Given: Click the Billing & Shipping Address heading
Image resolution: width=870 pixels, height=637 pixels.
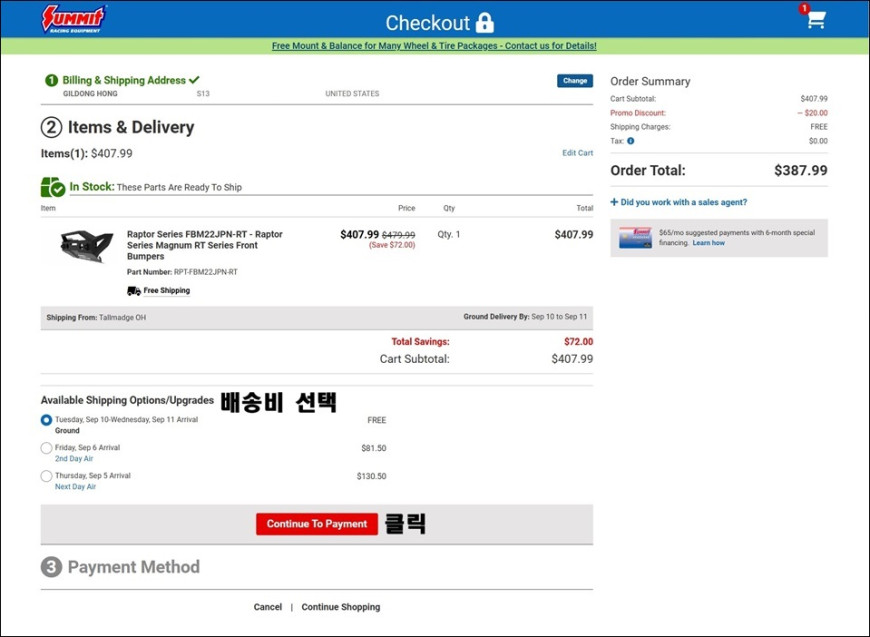Looking at the screenshot, I should (124, 80).
